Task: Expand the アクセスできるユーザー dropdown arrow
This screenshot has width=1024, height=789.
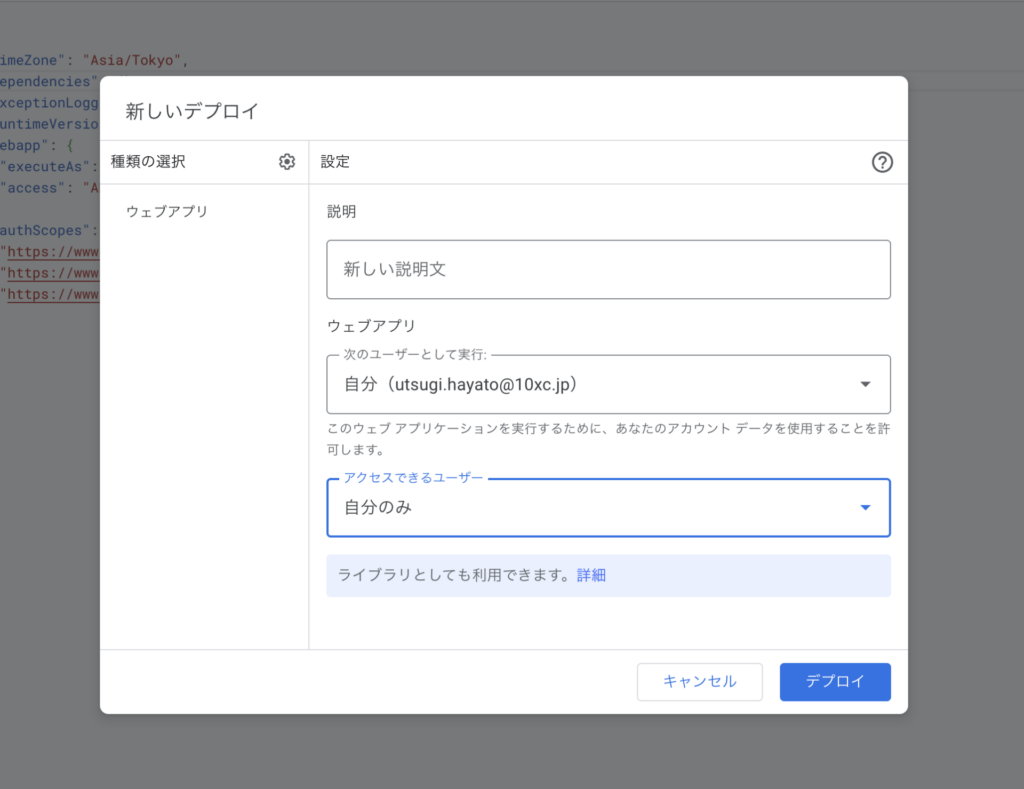Action: pos(865,508)
